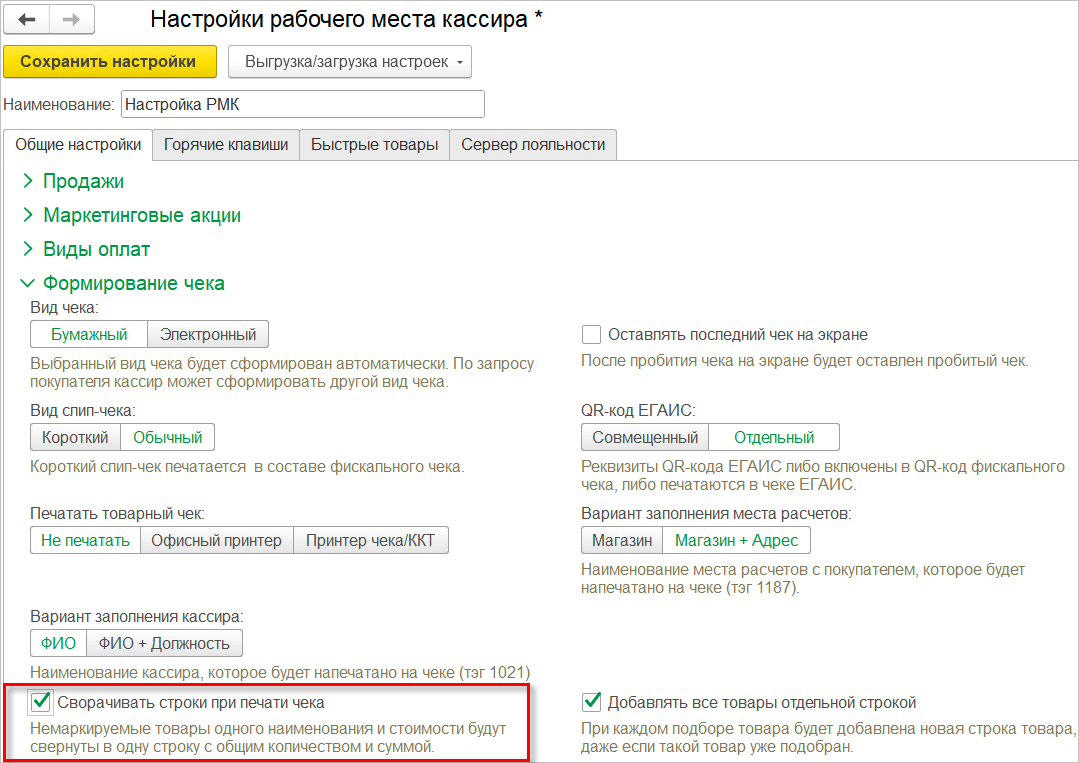Save settings with the yellow button
Viewport: 1079px width, 763px height.
[108, 61]
